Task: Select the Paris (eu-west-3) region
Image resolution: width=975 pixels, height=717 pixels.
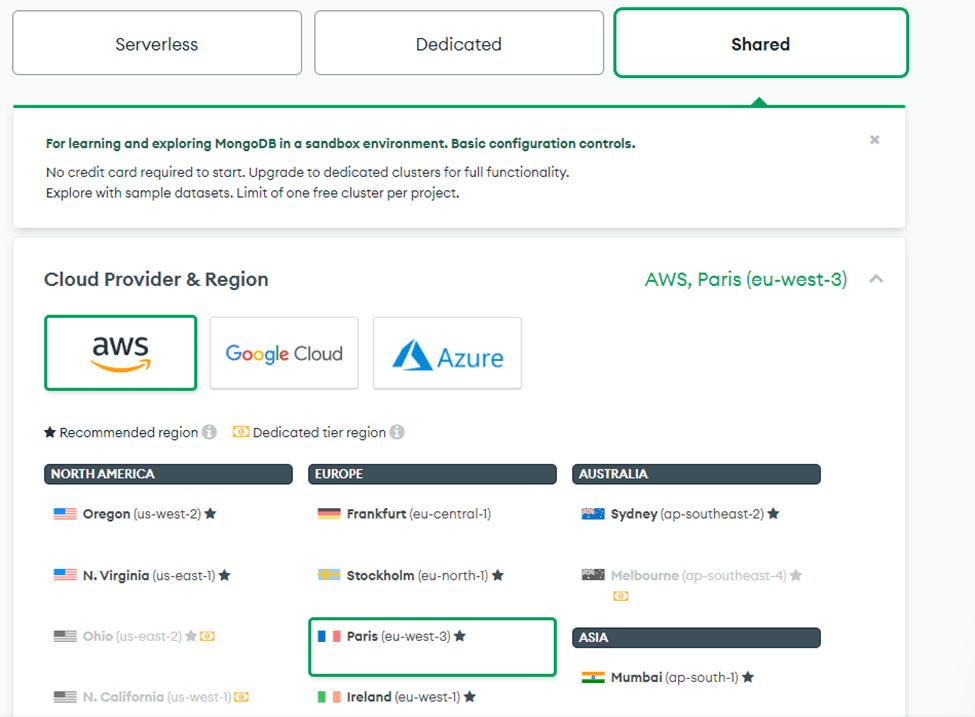Action: tap(432, 647)
